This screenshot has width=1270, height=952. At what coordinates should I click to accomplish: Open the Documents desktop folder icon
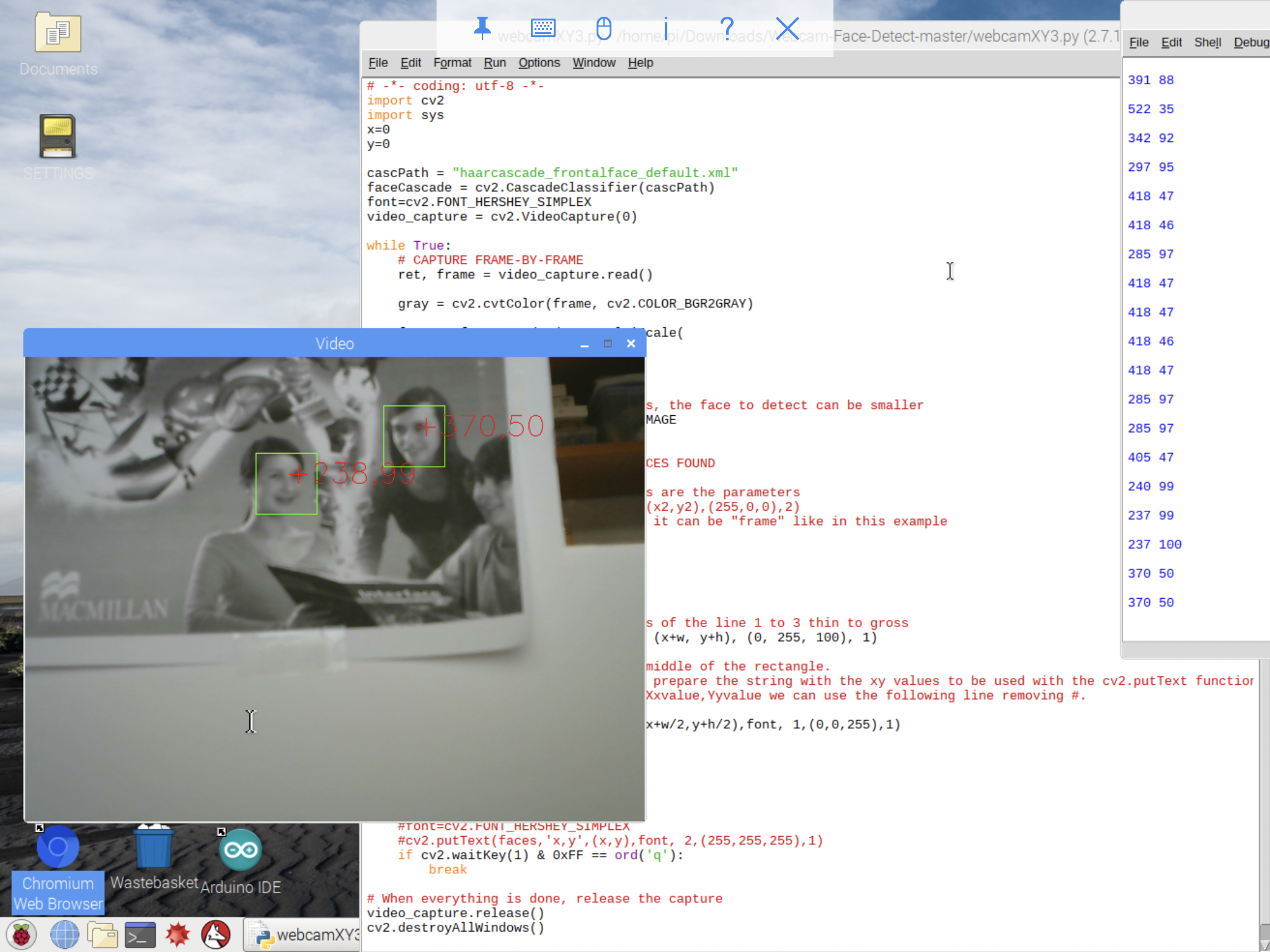pyautogui.click(x=58, y=44)
